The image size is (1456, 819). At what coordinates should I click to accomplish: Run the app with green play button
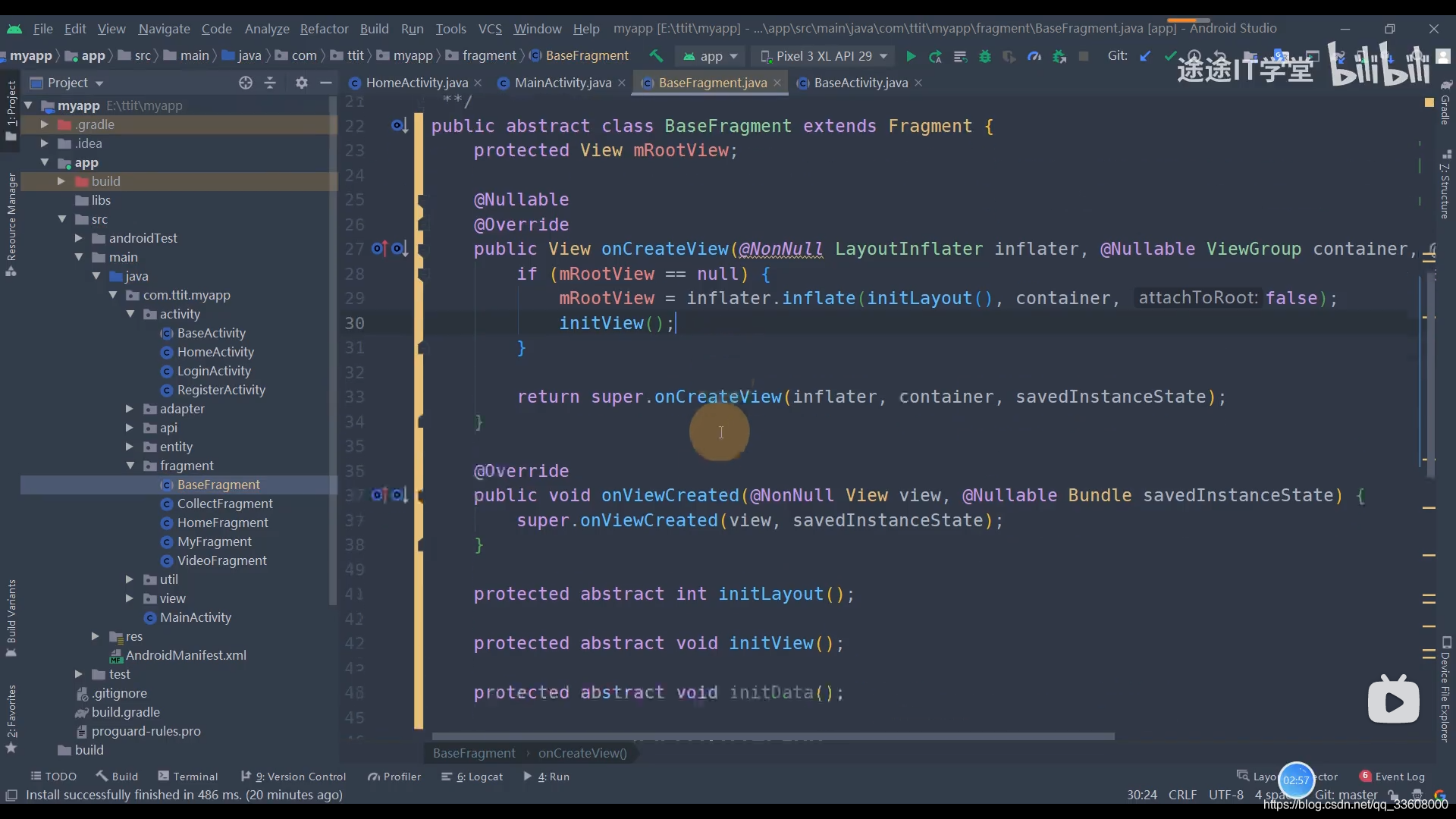pos(911,56)
